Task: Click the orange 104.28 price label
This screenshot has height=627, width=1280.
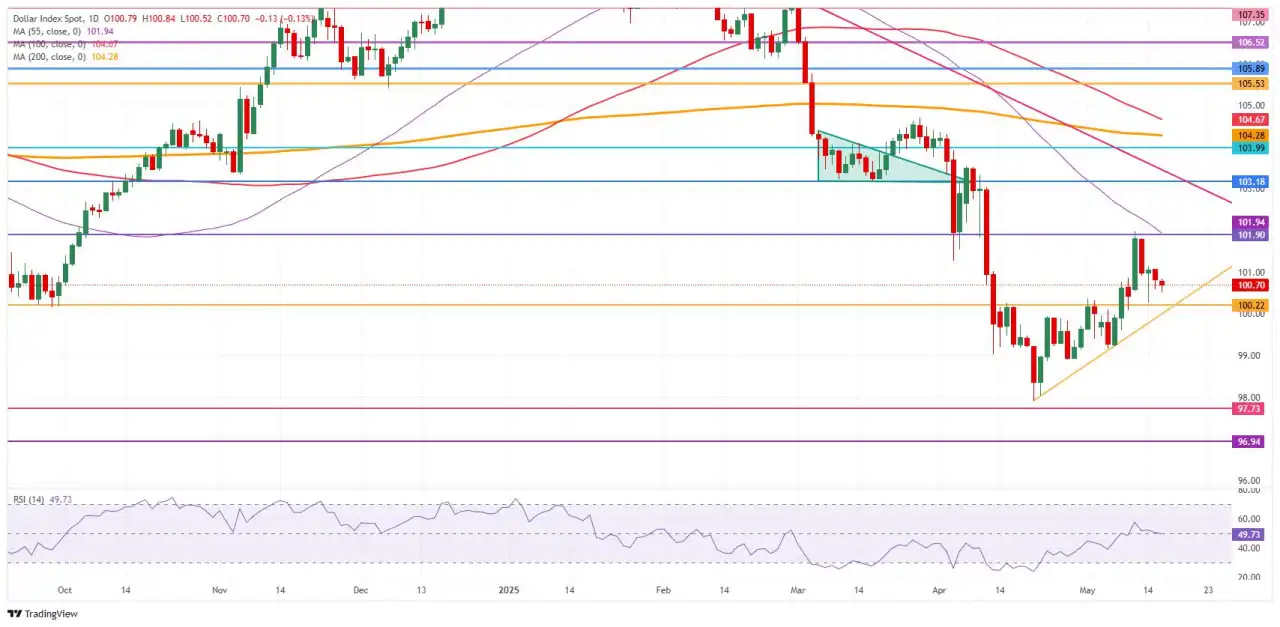Action: 1252,135
